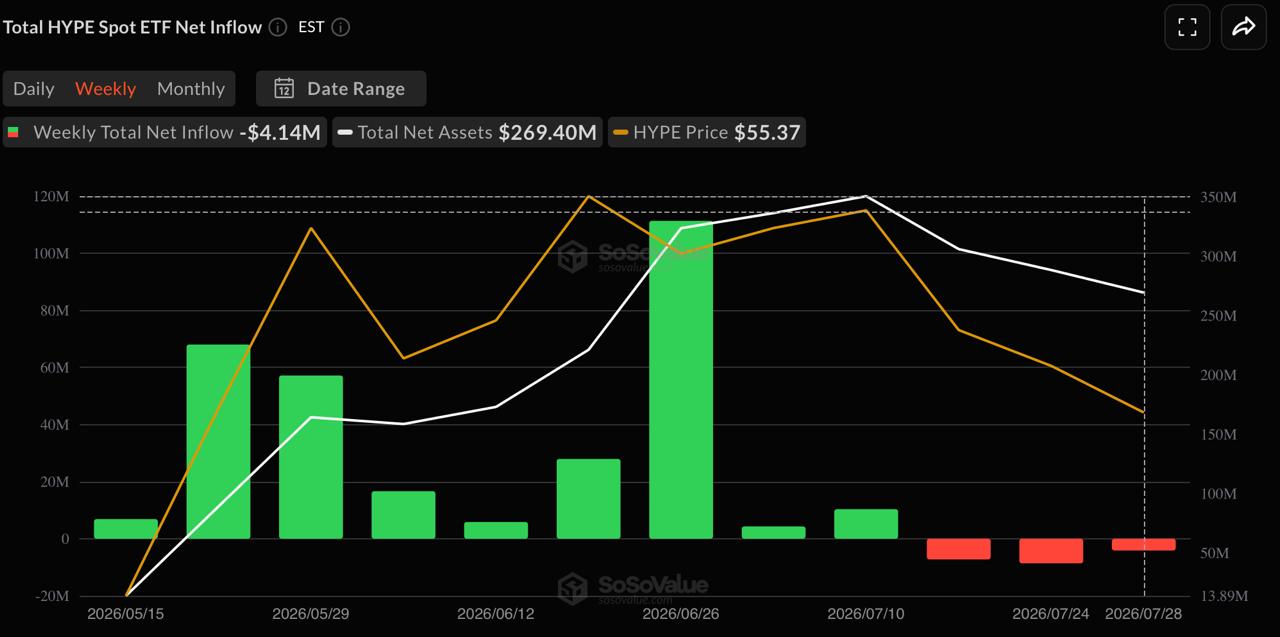Screen dimensions: 1280x637
Task: Click the green bar above 2026/07/10
Action: tap(866, 524)
